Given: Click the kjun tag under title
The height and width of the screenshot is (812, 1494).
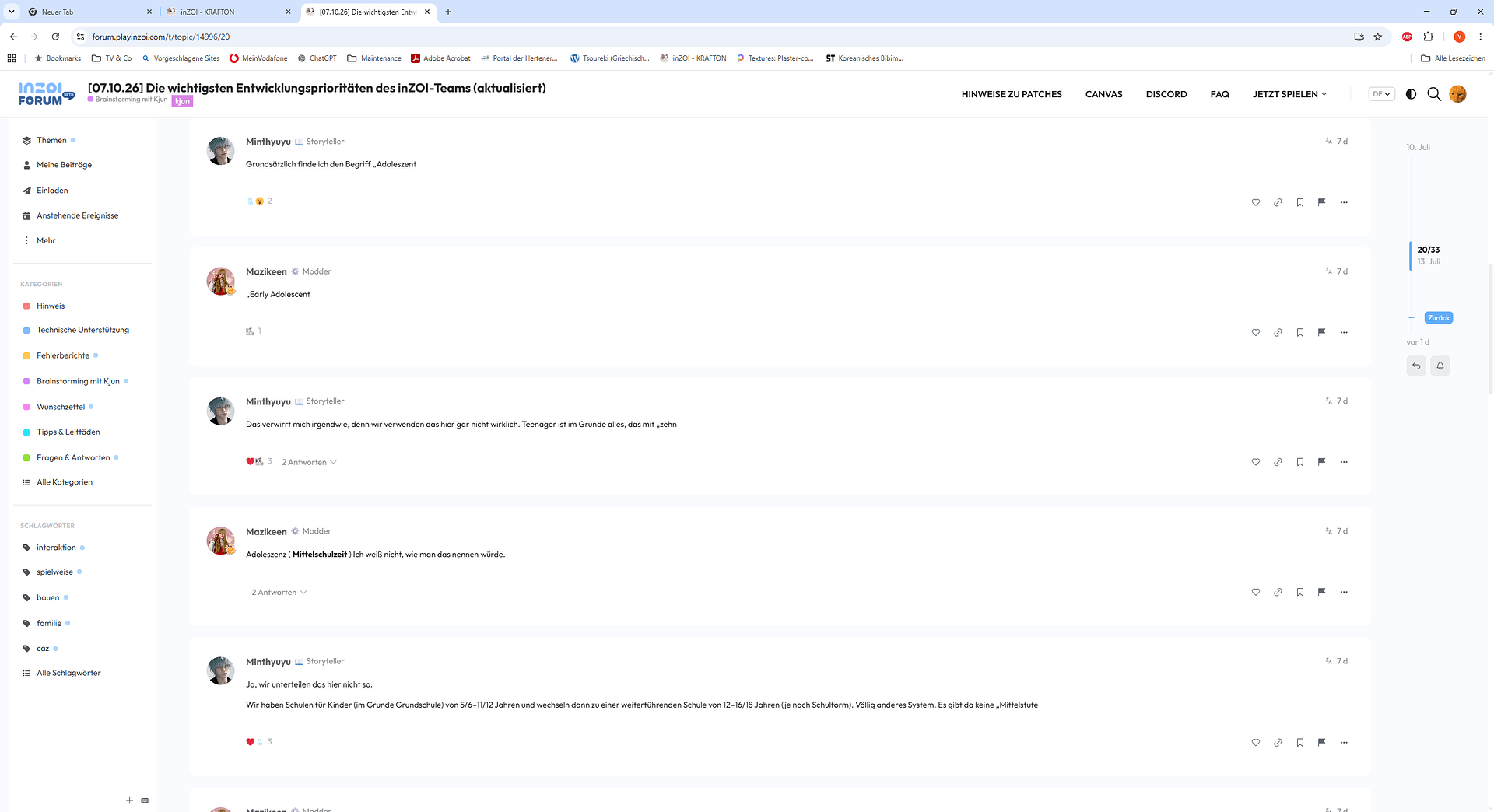Looking at the screenshot, I should pyautogui.click(x=182, y=101).
